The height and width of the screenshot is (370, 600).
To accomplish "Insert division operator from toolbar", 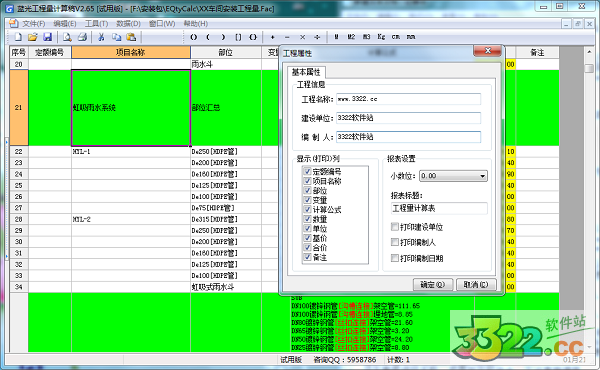I will [317, 37].
